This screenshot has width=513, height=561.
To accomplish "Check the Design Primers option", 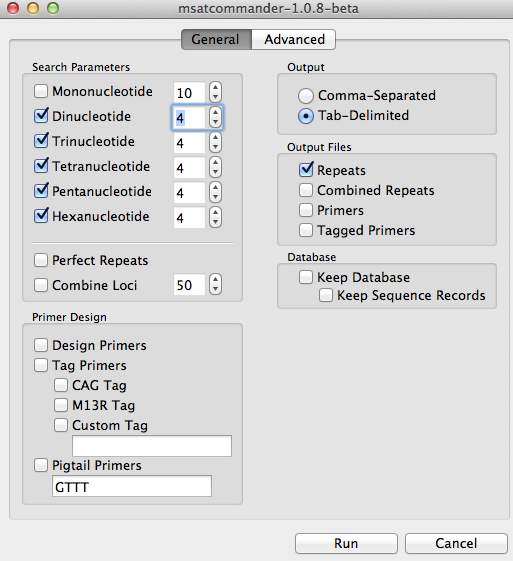I will tap(41, 345).
